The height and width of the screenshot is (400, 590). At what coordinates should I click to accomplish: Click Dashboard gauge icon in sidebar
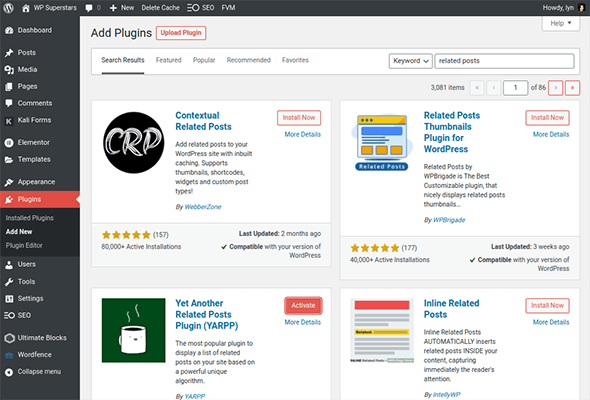pos(9,30)
